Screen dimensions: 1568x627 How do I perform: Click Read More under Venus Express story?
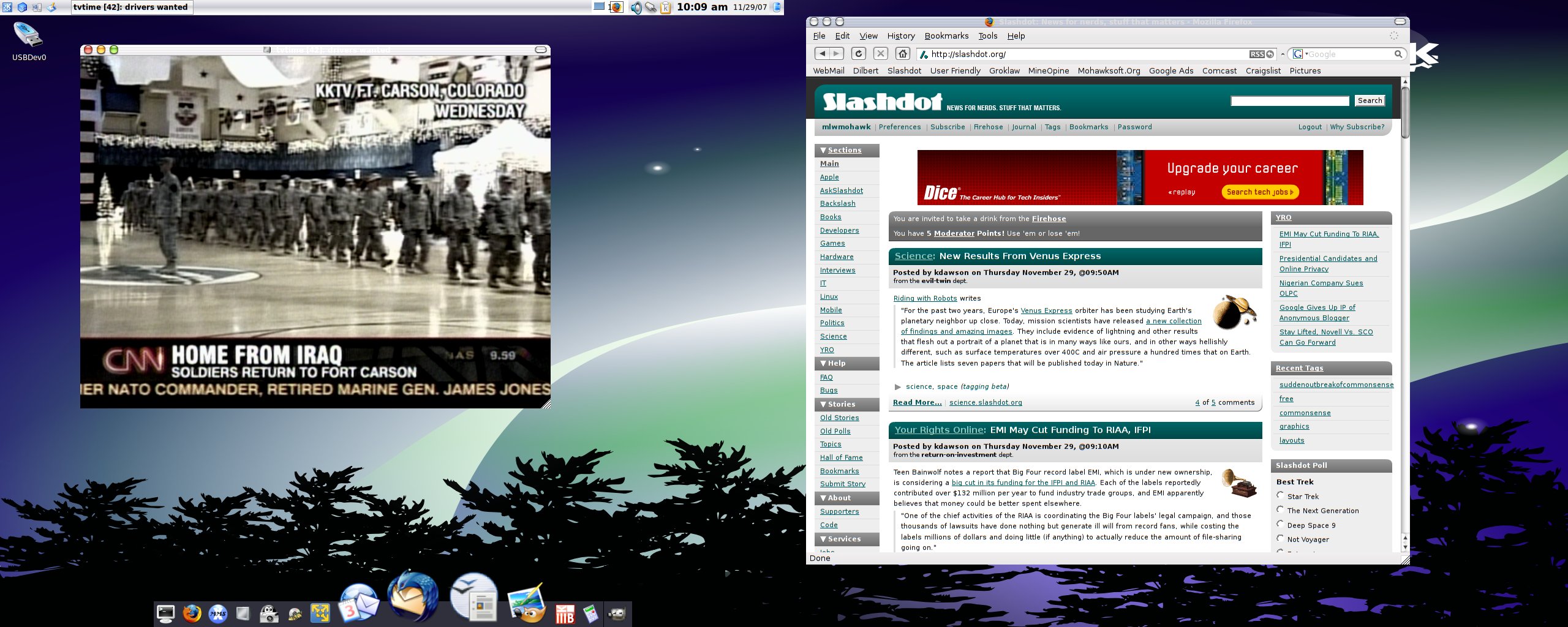(917, 402)
